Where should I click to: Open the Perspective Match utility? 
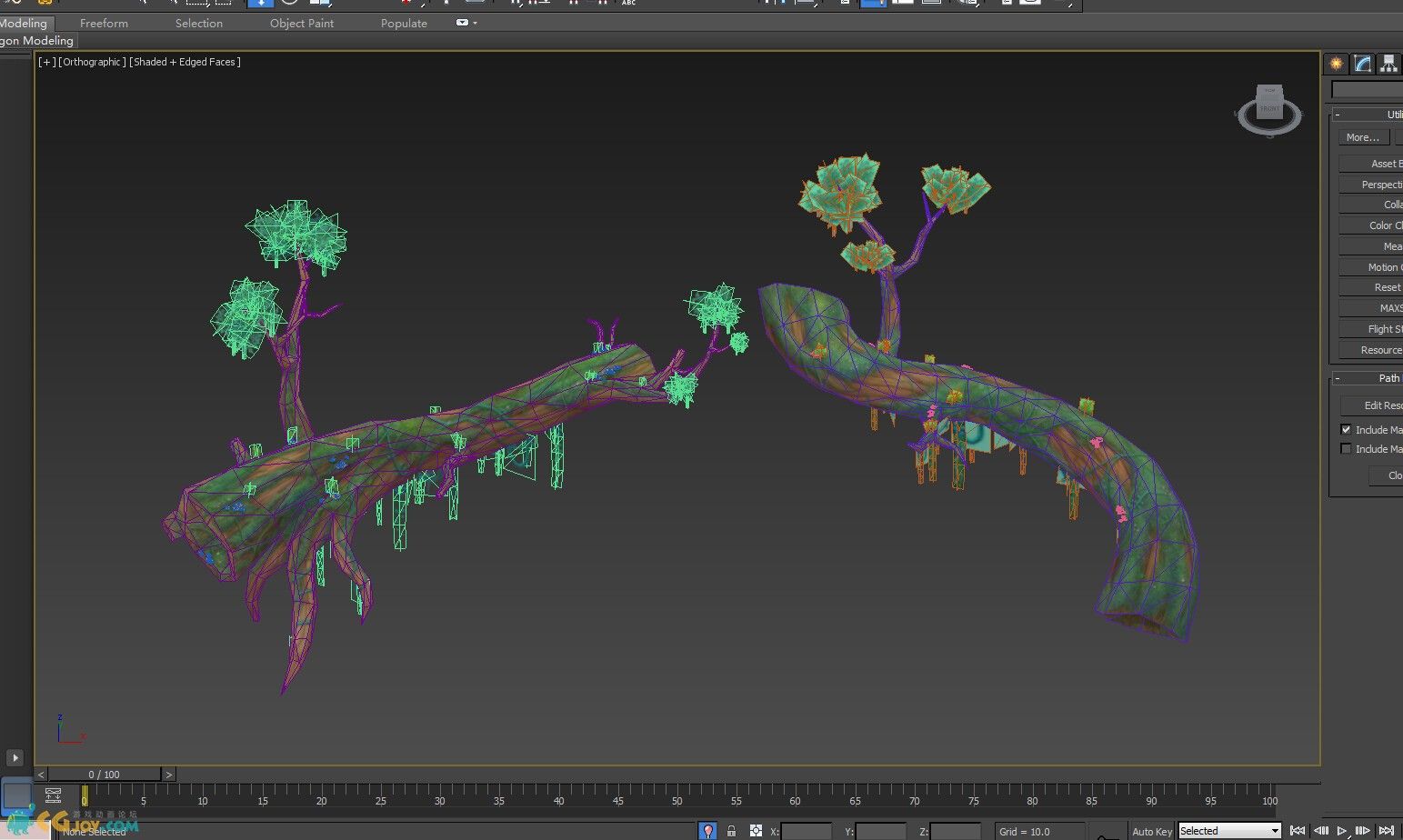click(1371, 185)
